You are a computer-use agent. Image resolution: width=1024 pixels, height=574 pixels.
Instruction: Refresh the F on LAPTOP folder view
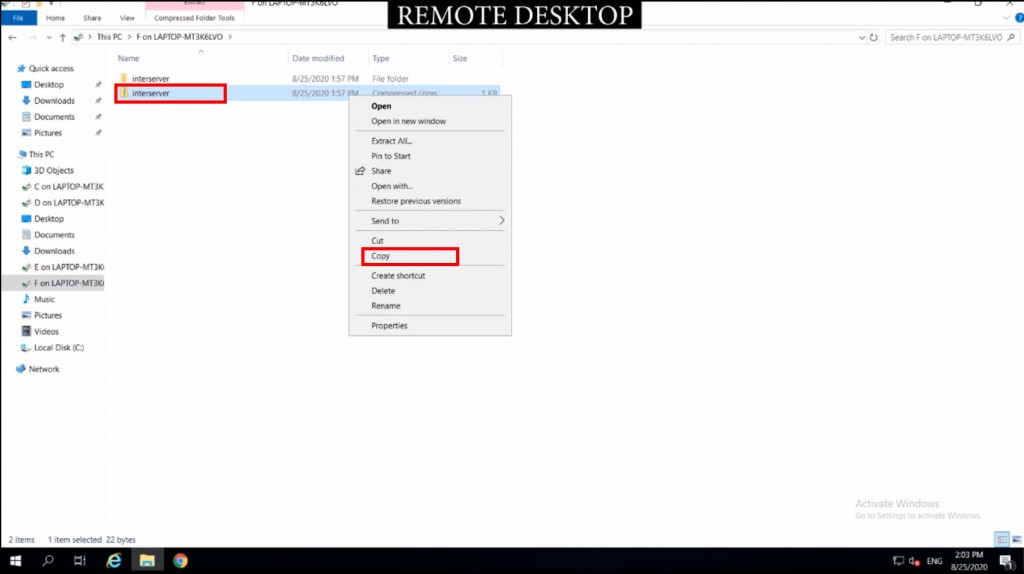click(873, 37)
